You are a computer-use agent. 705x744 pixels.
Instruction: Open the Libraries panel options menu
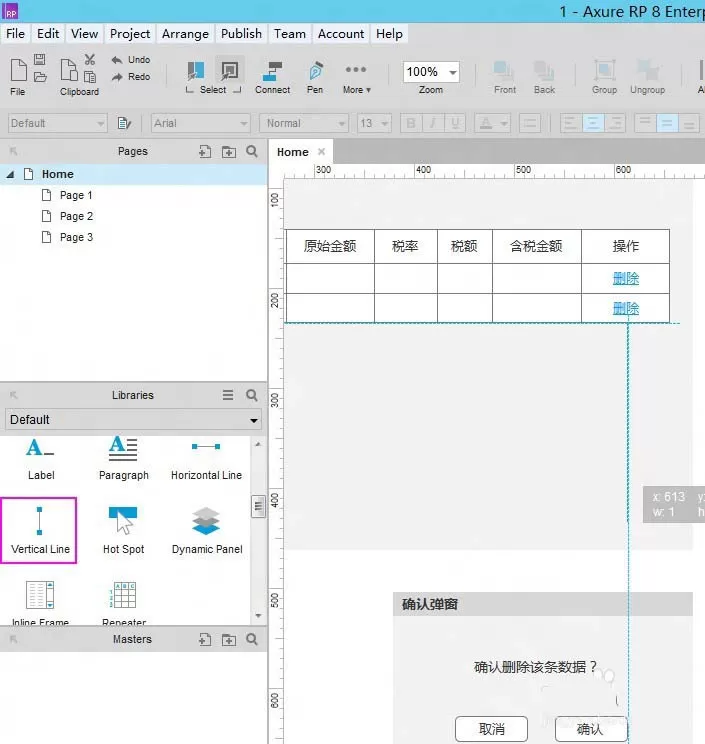[x=228, y=395]
